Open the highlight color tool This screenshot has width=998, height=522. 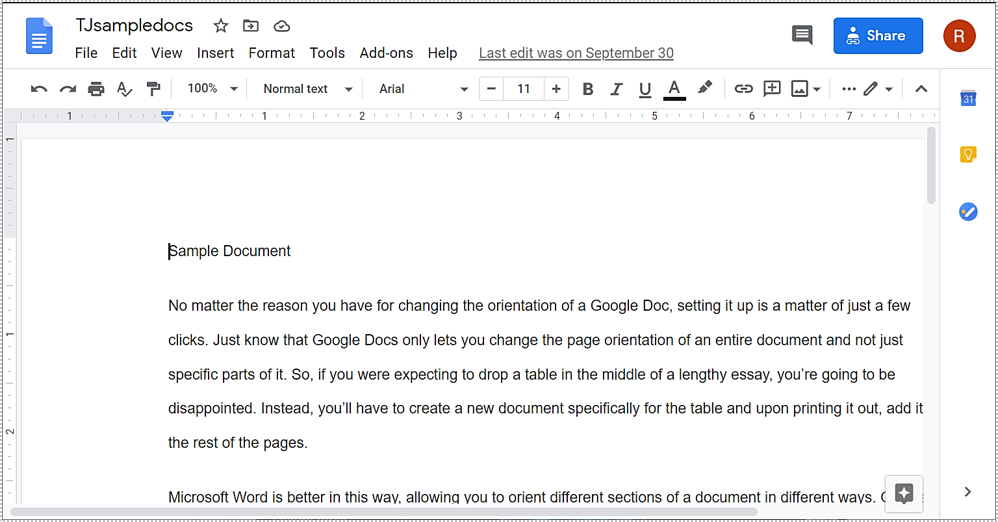coord(705,88)
